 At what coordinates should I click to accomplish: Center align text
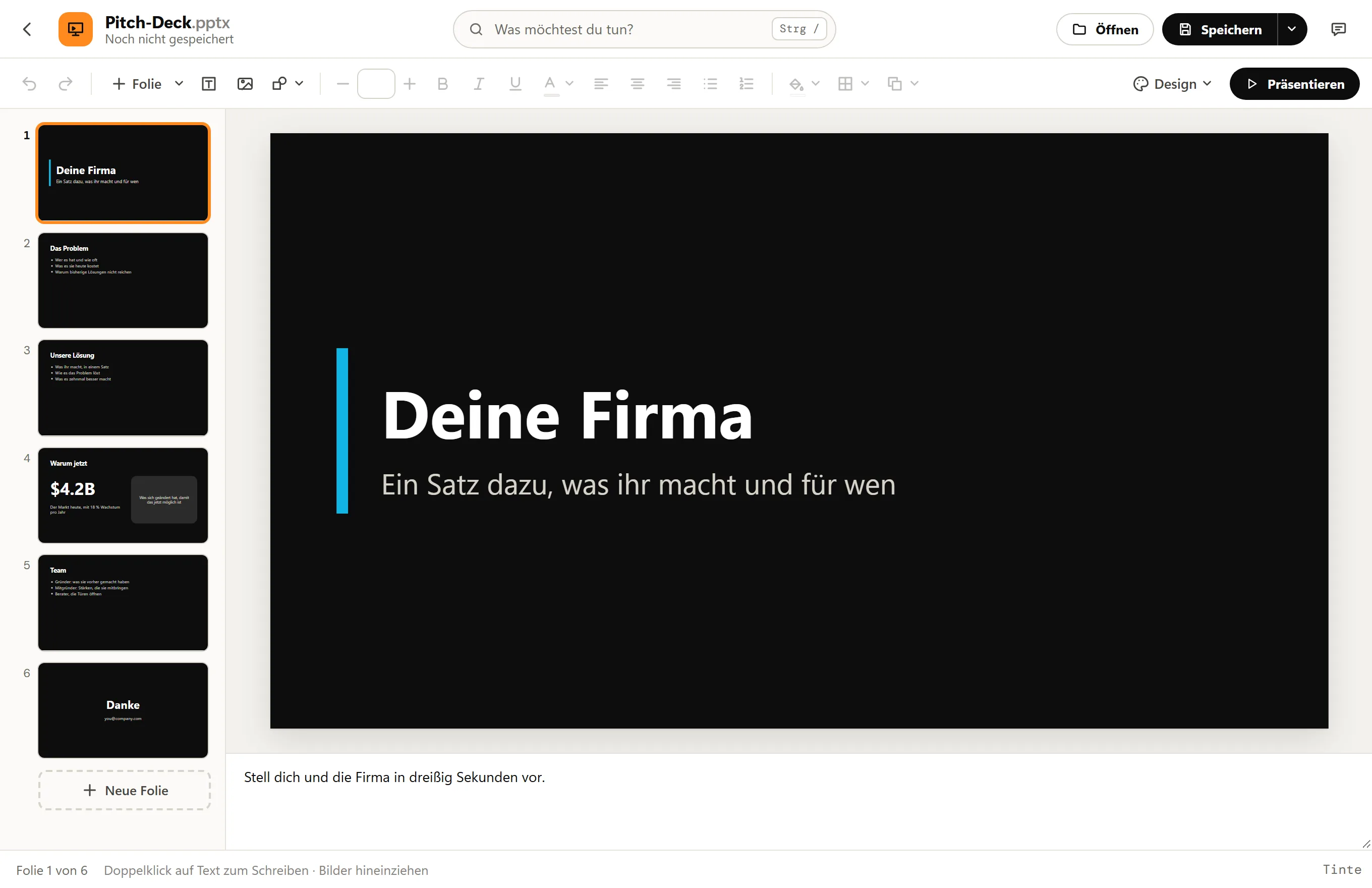pos(638,84)
